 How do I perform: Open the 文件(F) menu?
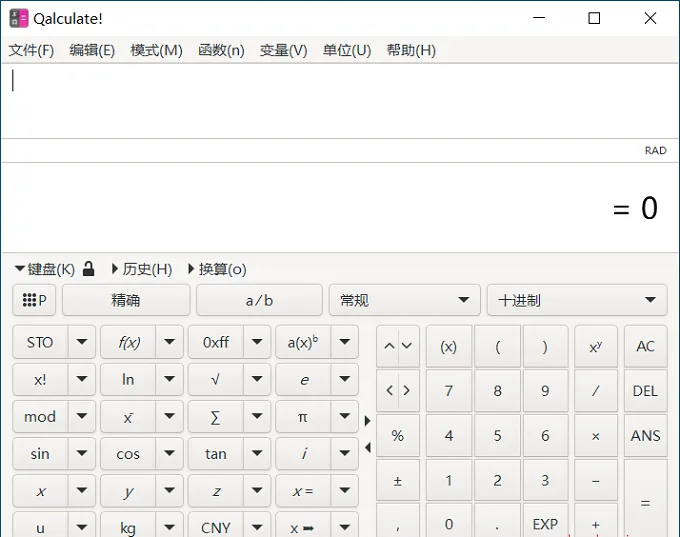(31, 50)
